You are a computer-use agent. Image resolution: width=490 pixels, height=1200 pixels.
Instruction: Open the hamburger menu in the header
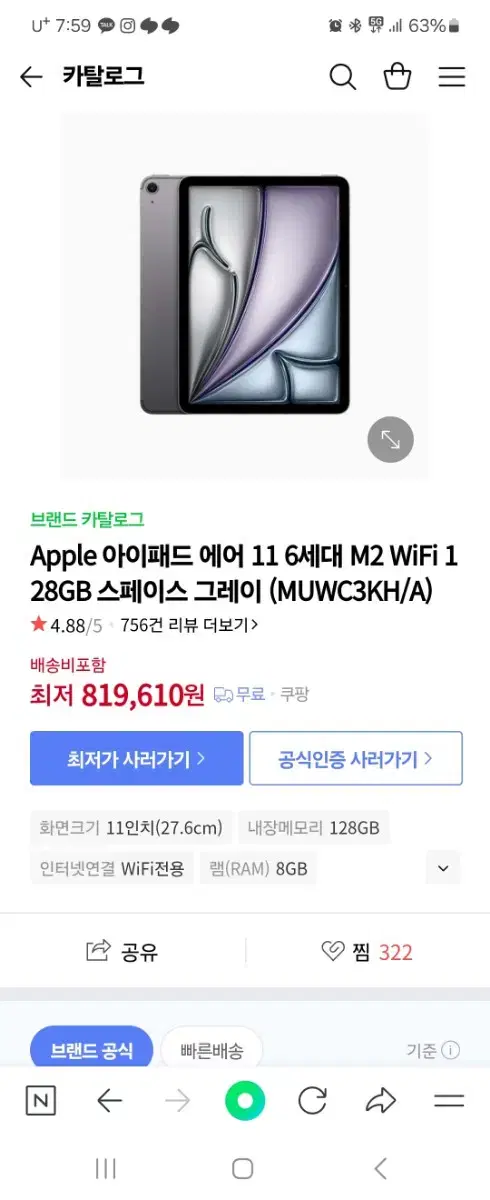pyautogui.click(x=452, y=77)
